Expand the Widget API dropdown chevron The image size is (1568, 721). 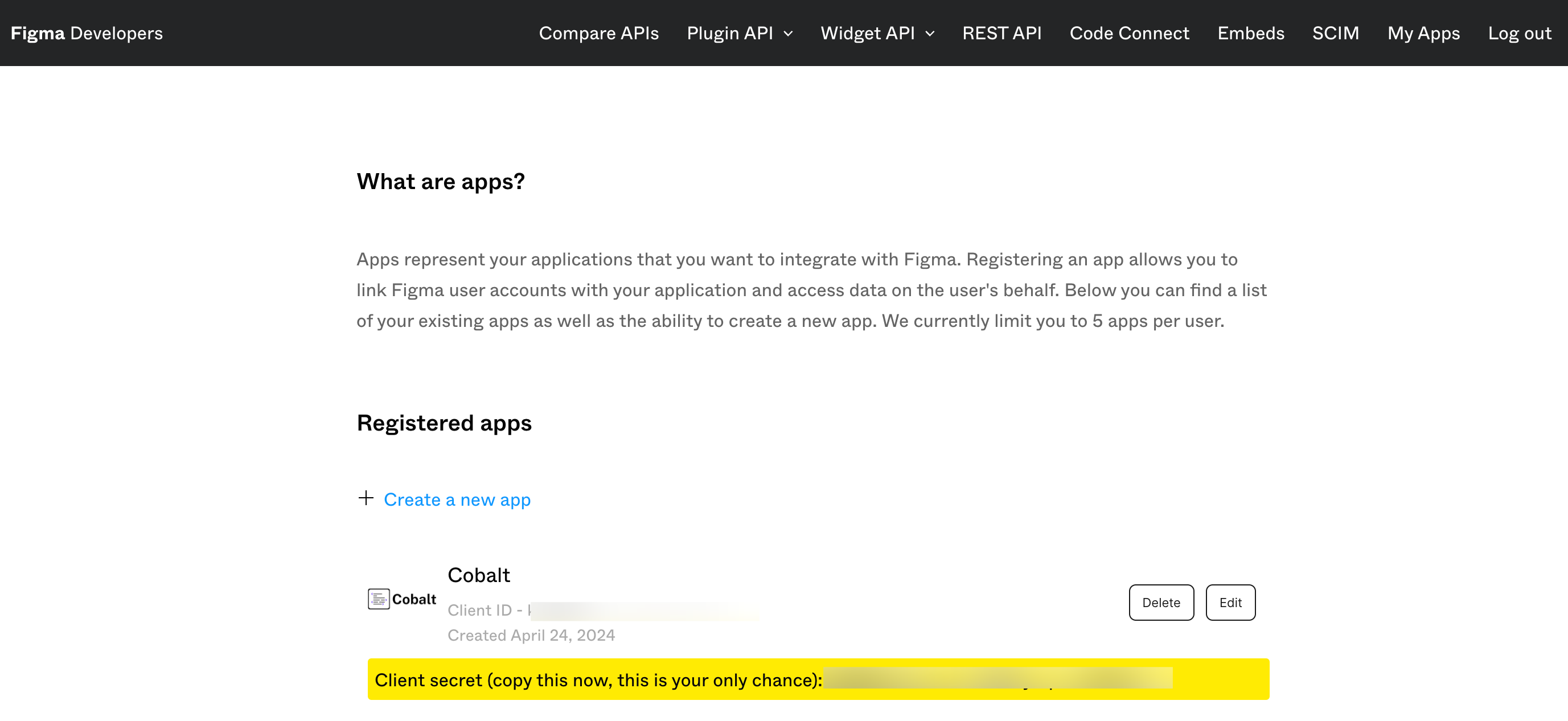coord(930,34)
